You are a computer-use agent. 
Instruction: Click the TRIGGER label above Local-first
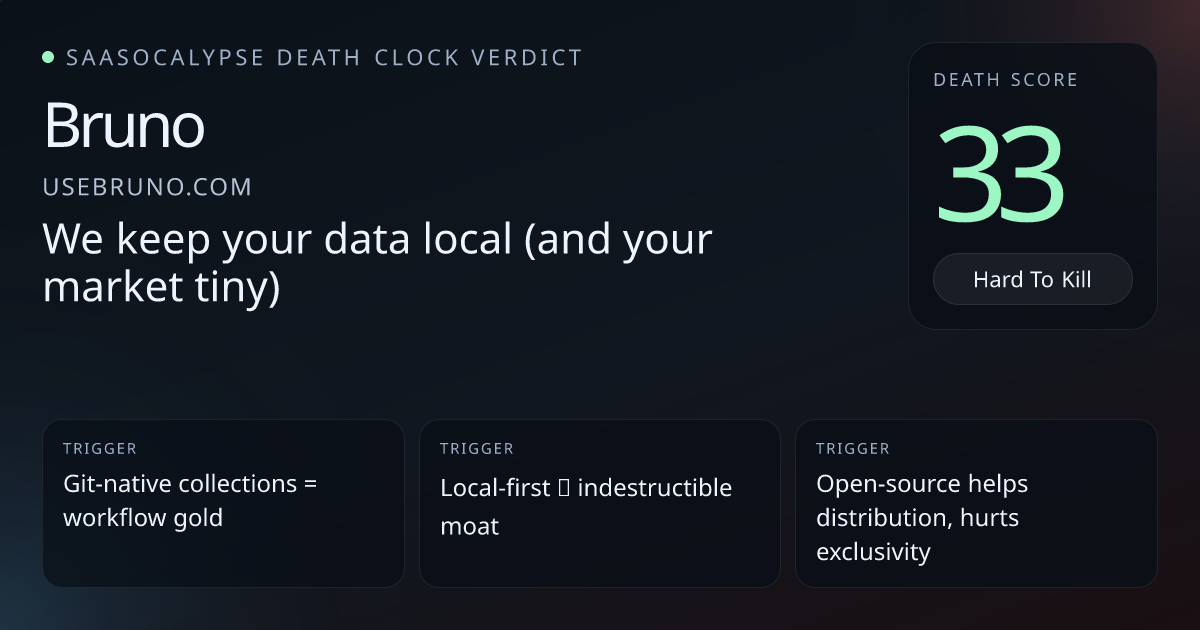click(x=477, y=449)
